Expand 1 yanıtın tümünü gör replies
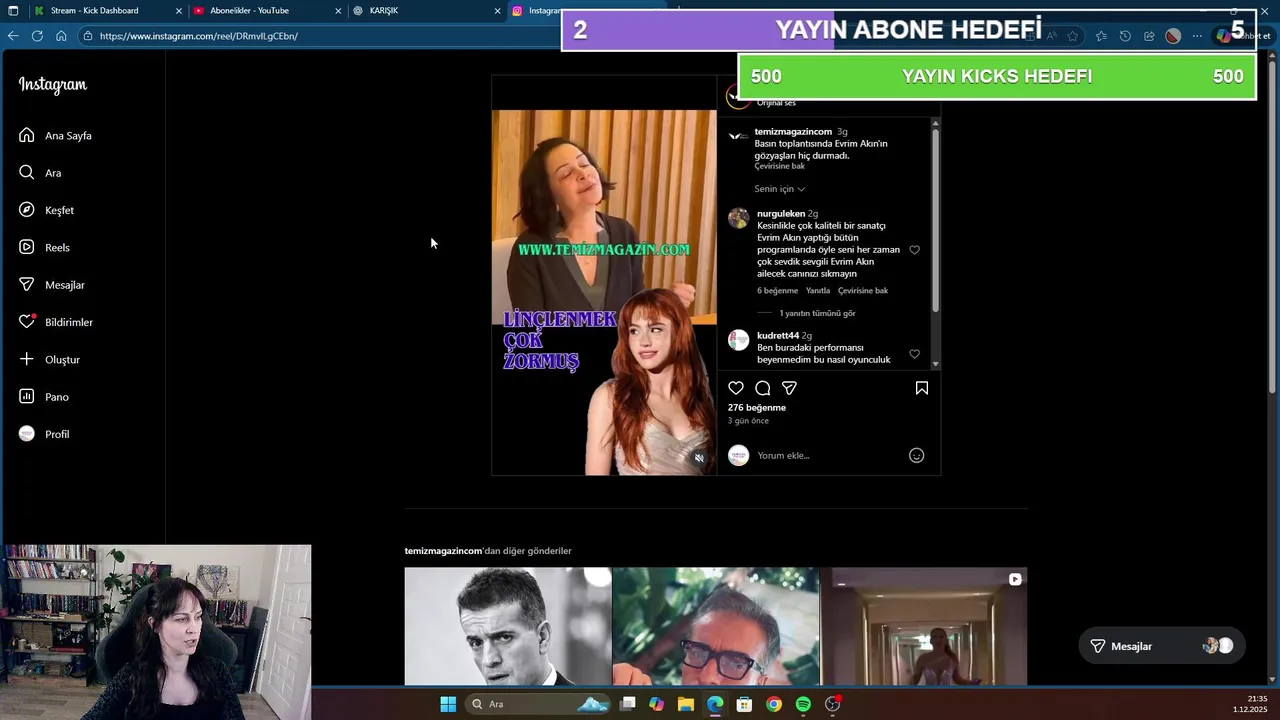This screenshot has height=720, width=1280. (817, 313)
